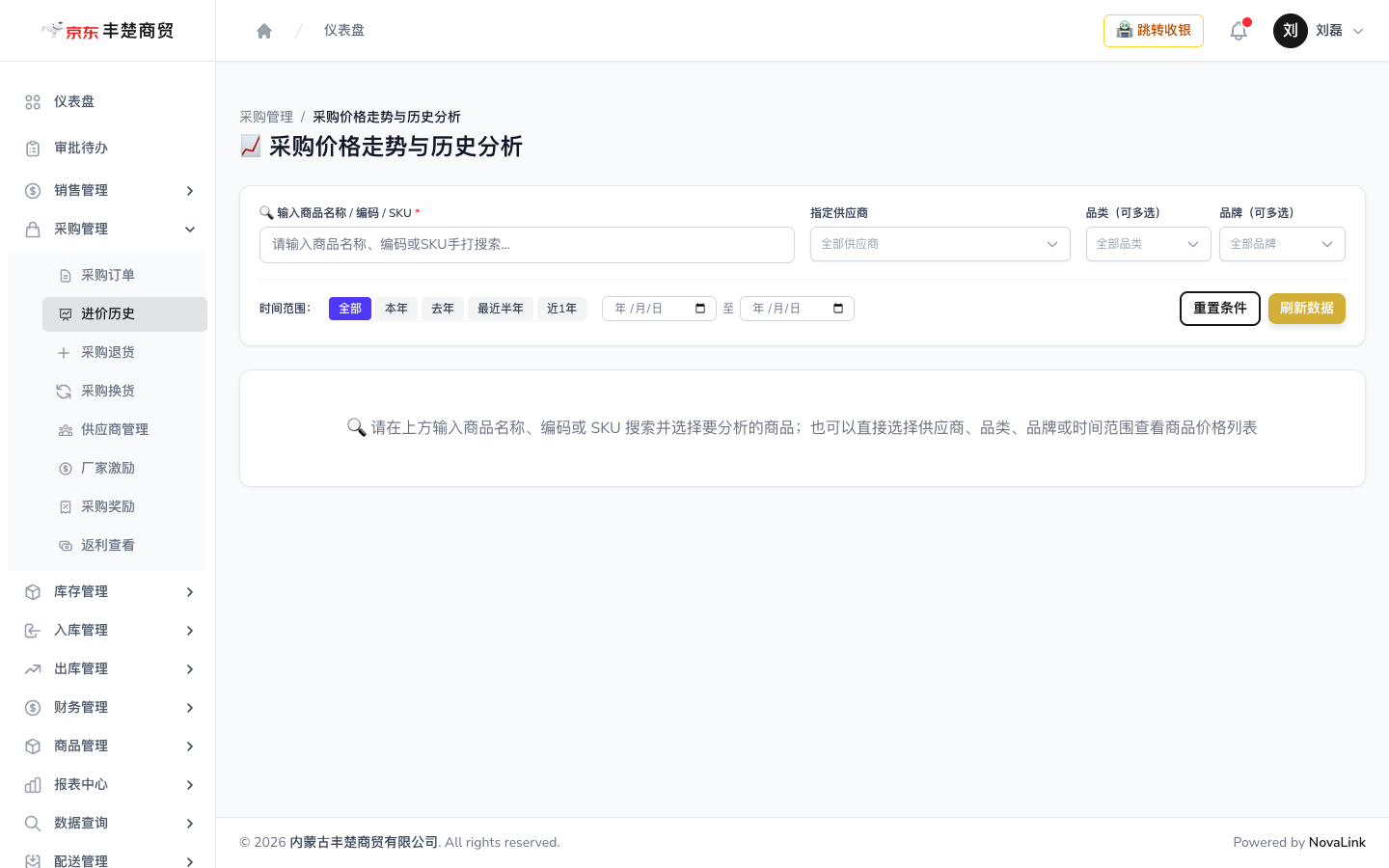
Task: Click the 采购退货 plus icon
Action: 64,353
